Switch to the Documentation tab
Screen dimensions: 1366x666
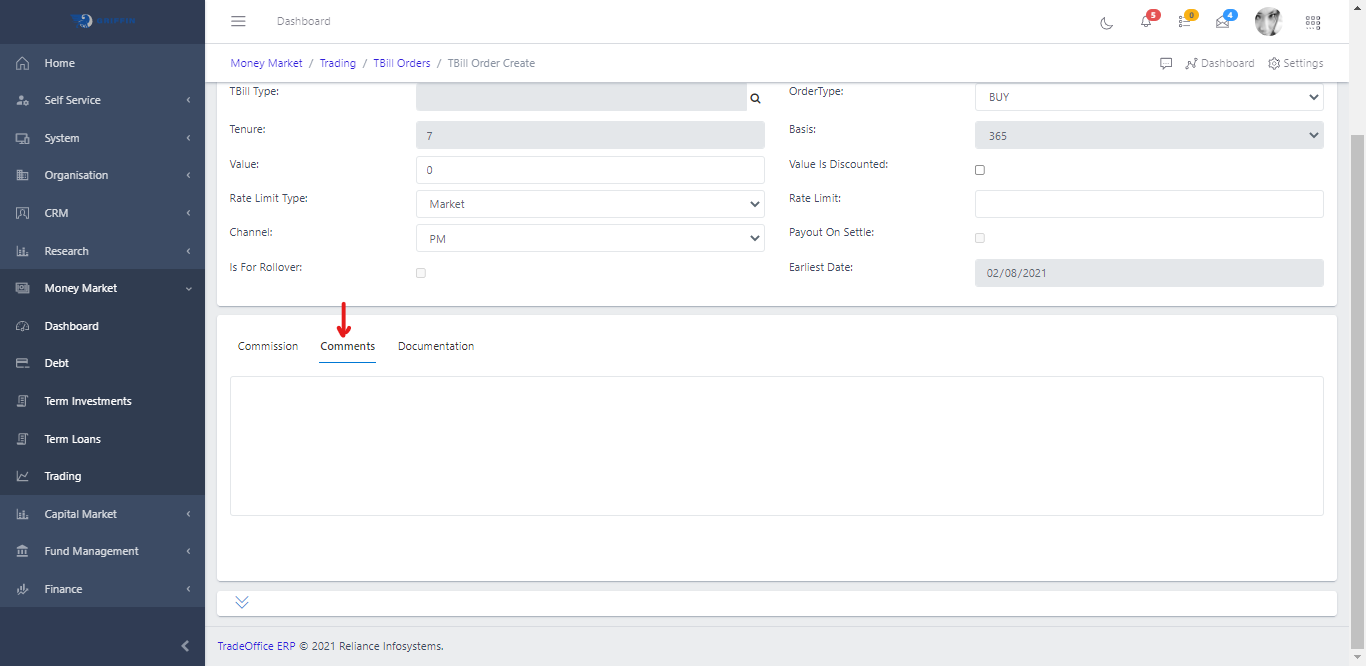pyautogui.click(x=436, y=346)
